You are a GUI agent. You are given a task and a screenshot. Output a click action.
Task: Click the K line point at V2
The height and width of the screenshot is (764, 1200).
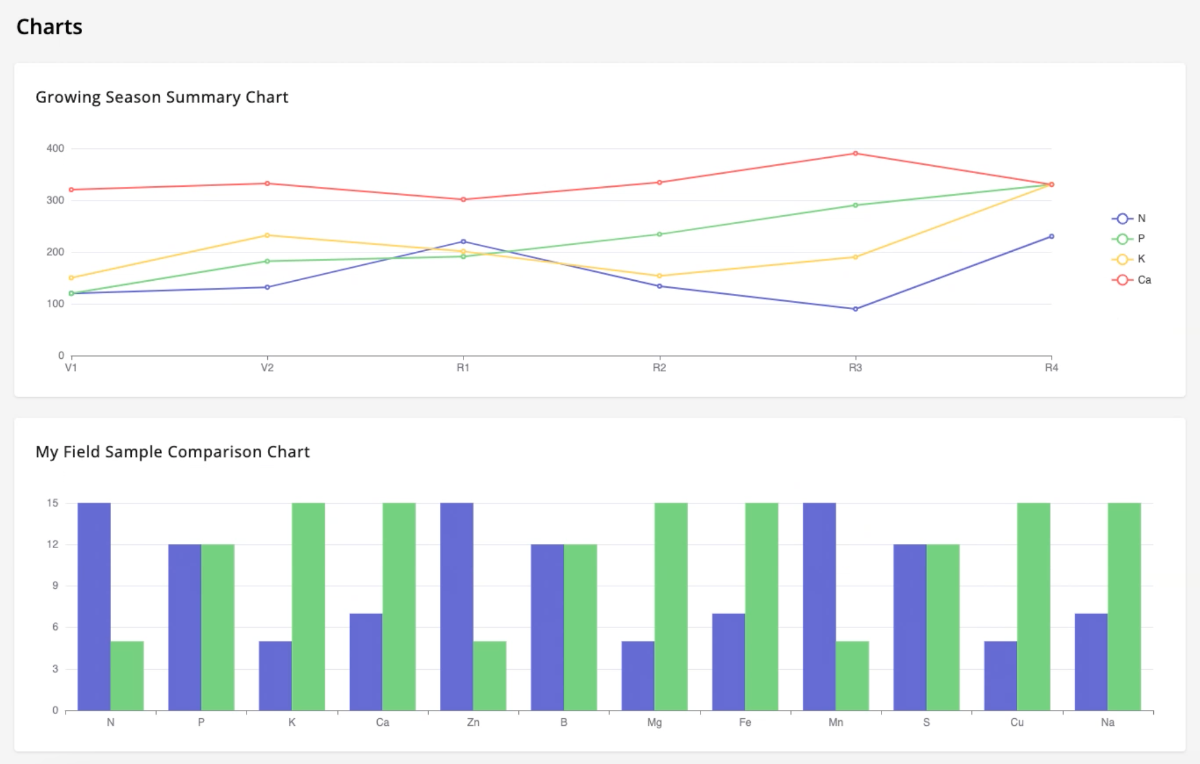[x=267, y=235]
